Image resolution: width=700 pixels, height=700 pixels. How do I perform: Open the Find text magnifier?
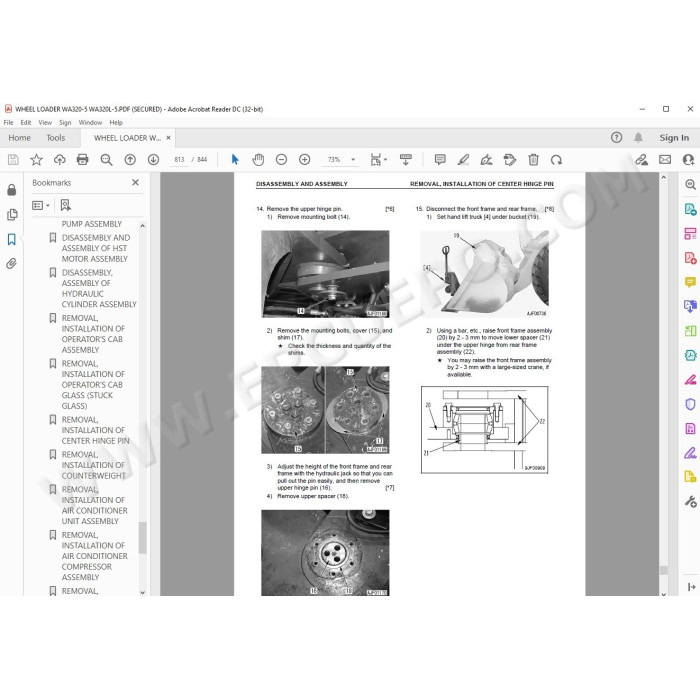coord(106,159)
